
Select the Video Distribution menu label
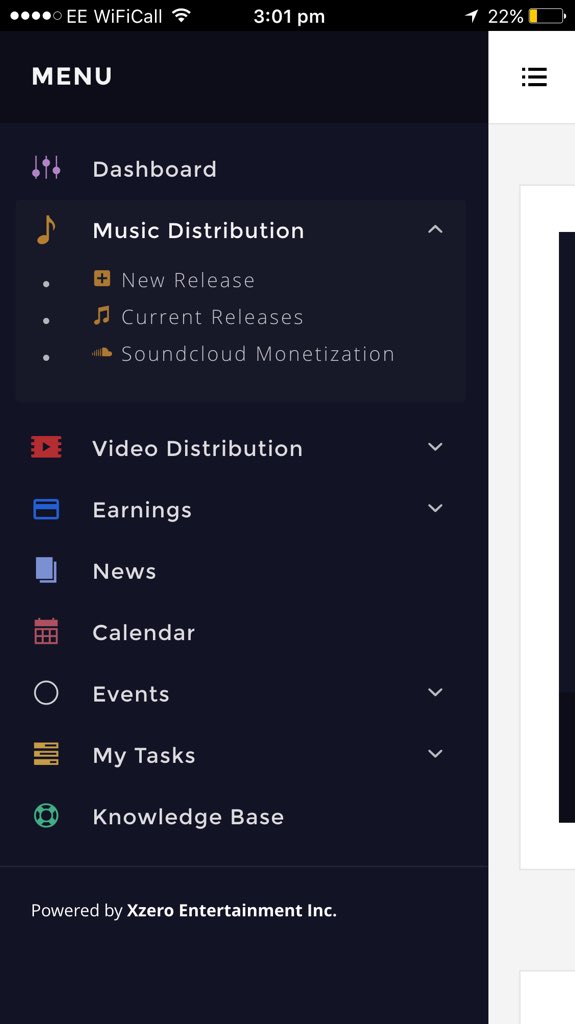click(197, 449)
